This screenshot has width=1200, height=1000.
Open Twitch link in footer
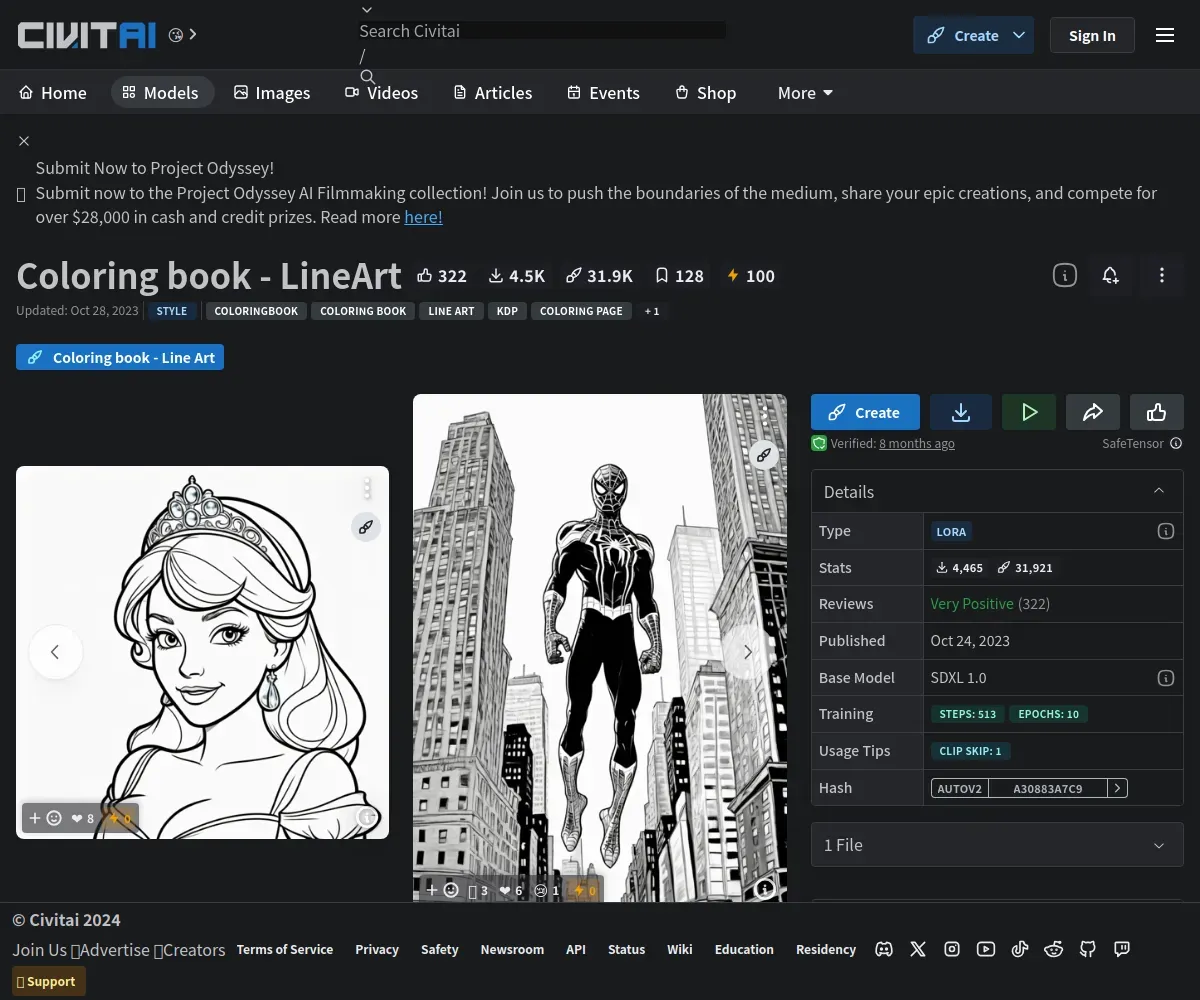coord(1122,949)
